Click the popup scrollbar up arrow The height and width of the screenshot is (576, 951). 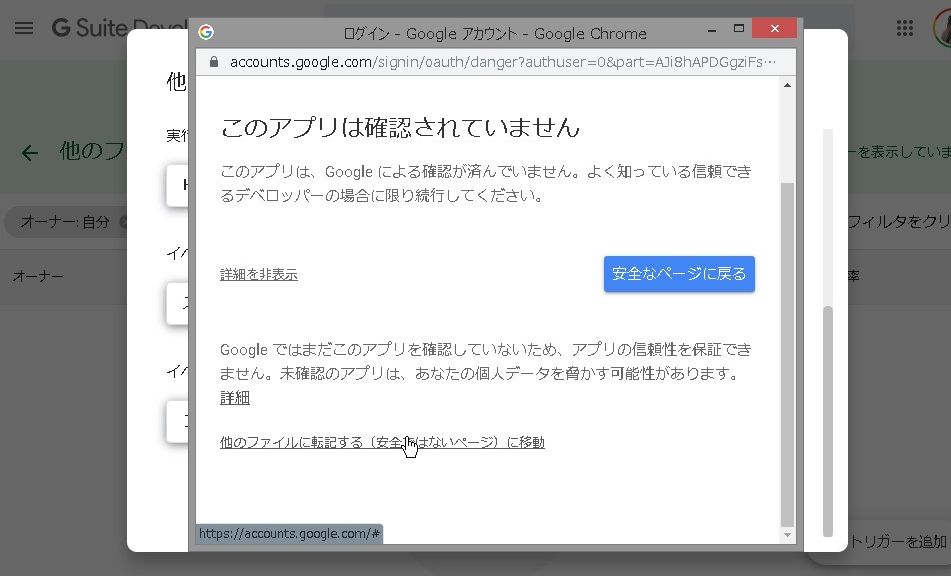pos(788,86)
